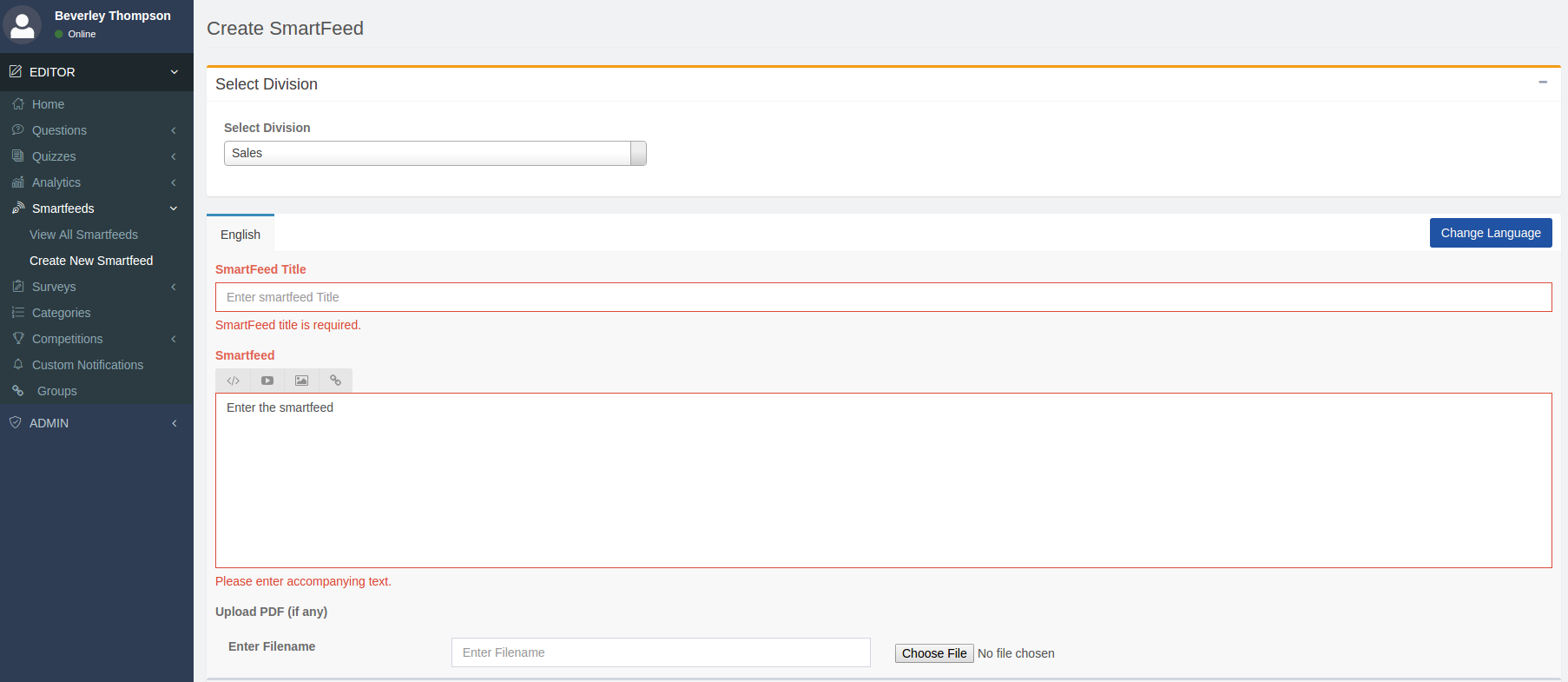Click the Categories list icon

[x=18, y=313]
